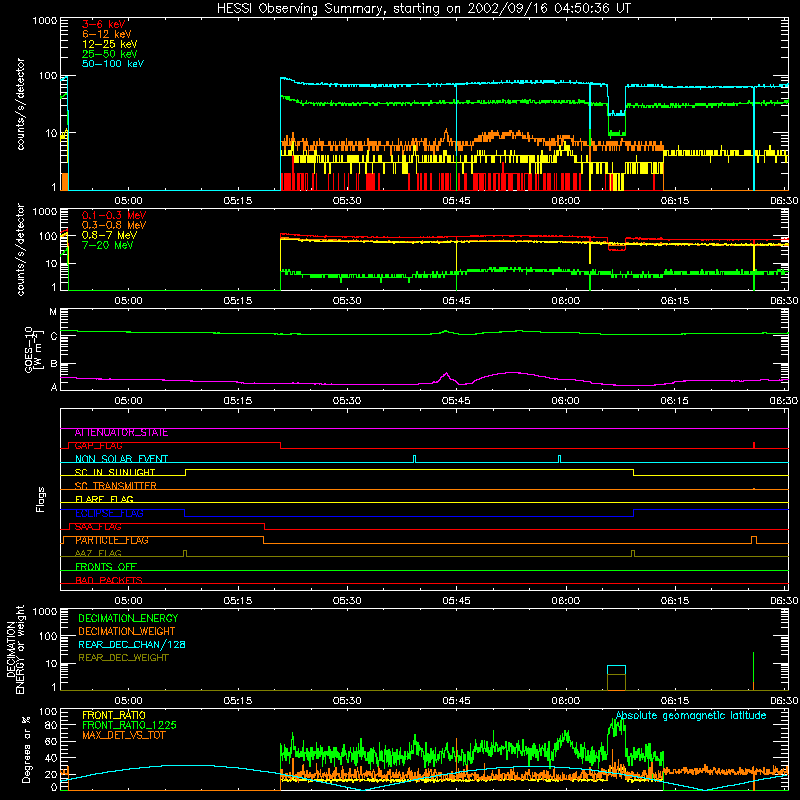Click the 0.3-0.8 MeV legend label
Image resolution: width=800 pixels, height=800 pixels.
point(114,225)
